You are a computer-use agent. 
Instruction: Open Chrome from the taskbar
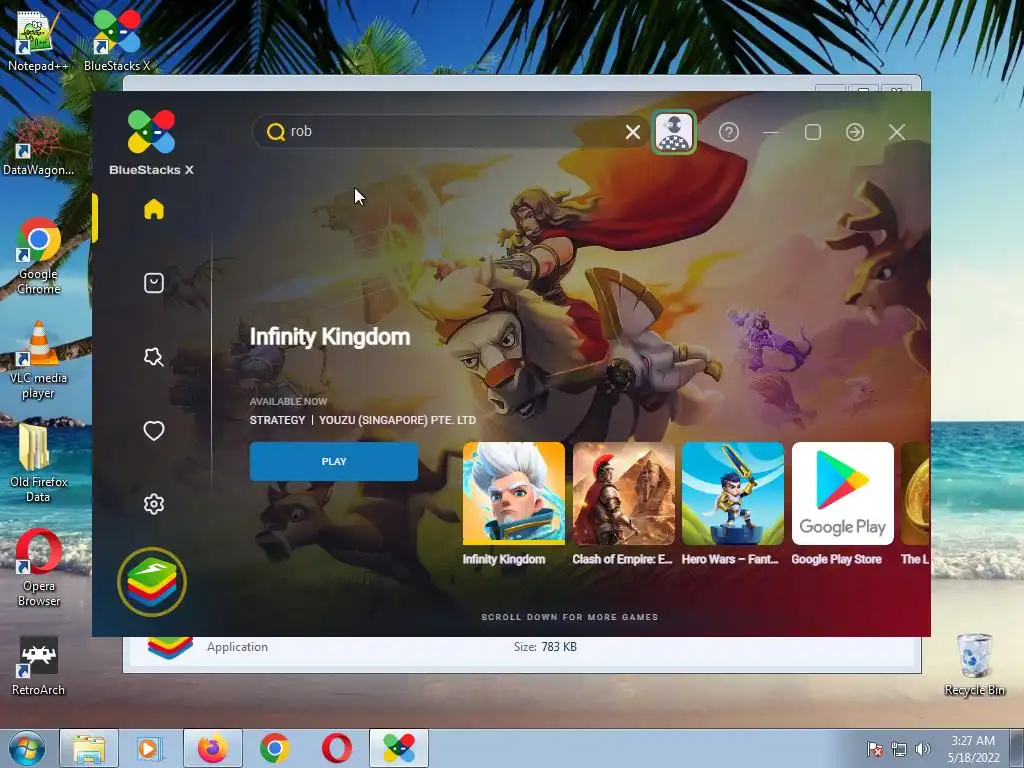pos(275,748)
